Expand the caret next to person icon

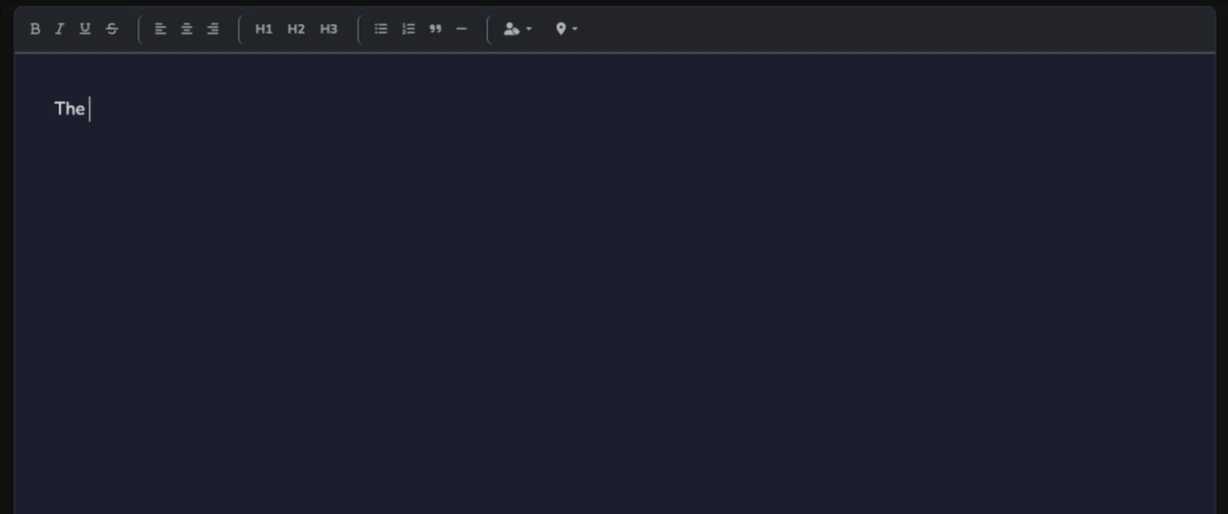529,30
